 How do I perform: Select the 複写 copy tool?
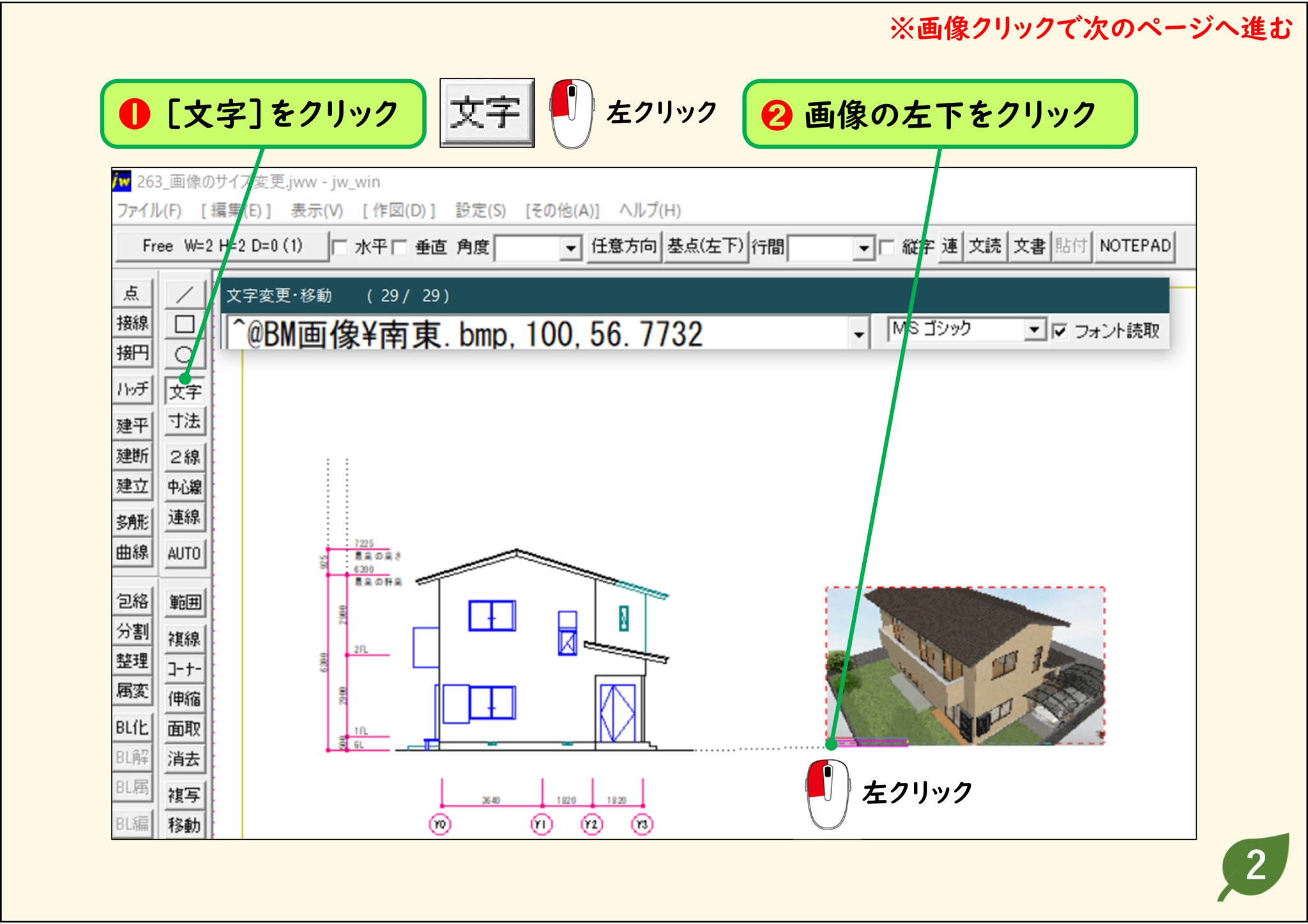tap(185, 795)
